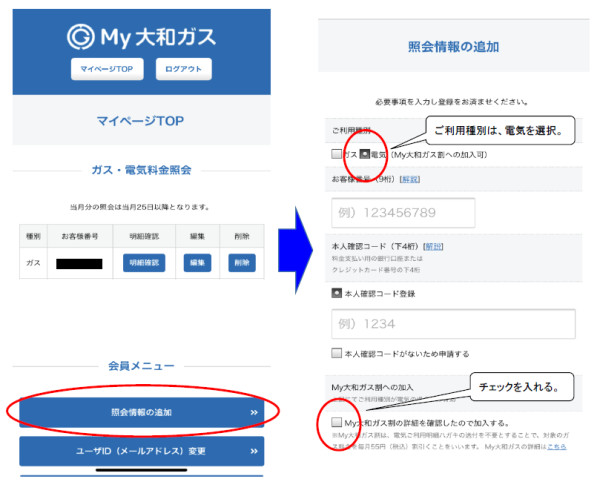Image resolution: width=600 pixels, height=499 pixels.
Task: Check 本人確認コードがないため申請する checkbox
Action: 336,353
